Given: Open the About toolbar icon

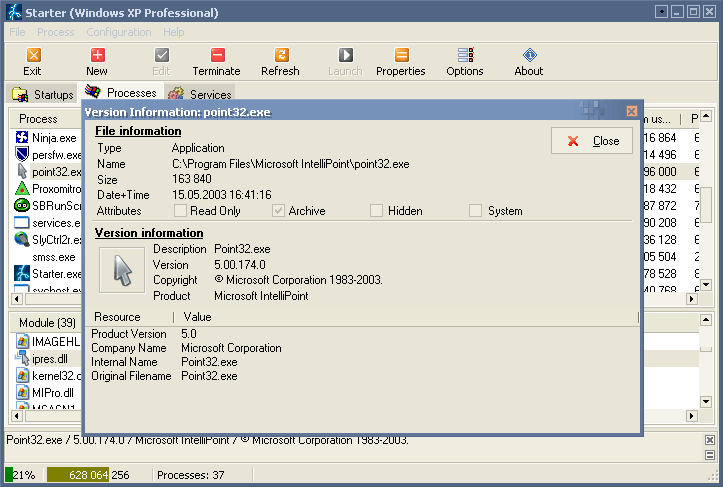Looking at the screenshot, I should click(x=529, y=55).
